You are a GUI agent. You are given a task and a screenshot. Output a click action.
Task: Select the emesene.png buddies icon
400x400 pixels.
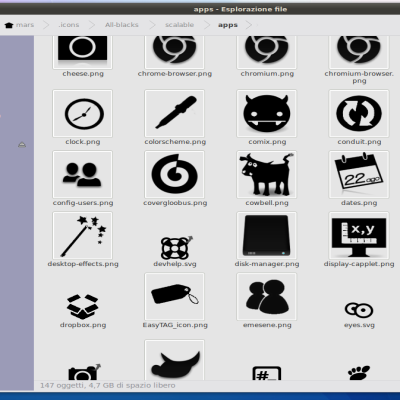click(267, 296)
